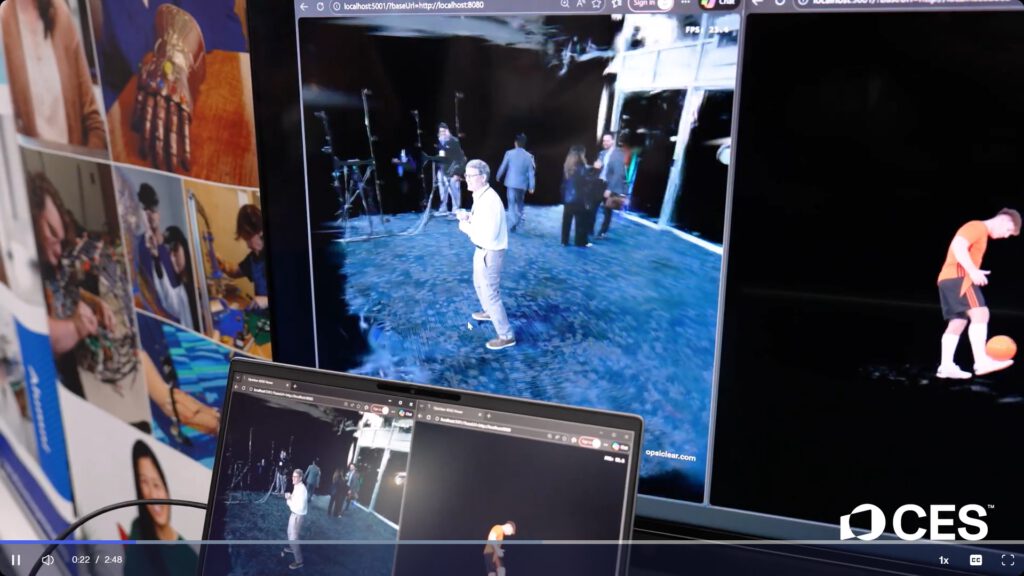
Task: Click the back arrow in the left browser window
Action: coord(305,6)
